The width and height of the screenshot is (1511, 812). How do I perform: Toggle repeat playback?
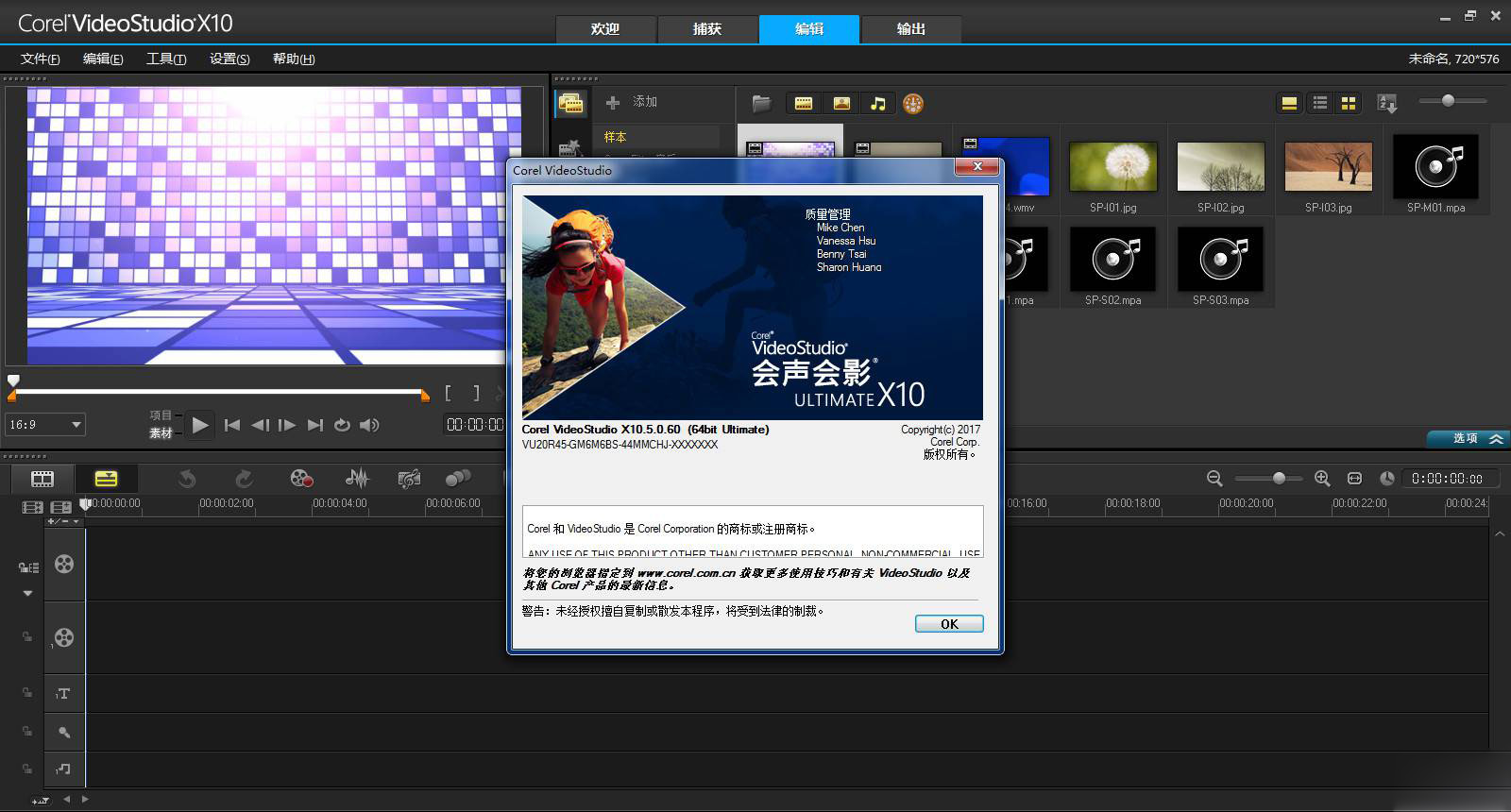tap(342, 425)
